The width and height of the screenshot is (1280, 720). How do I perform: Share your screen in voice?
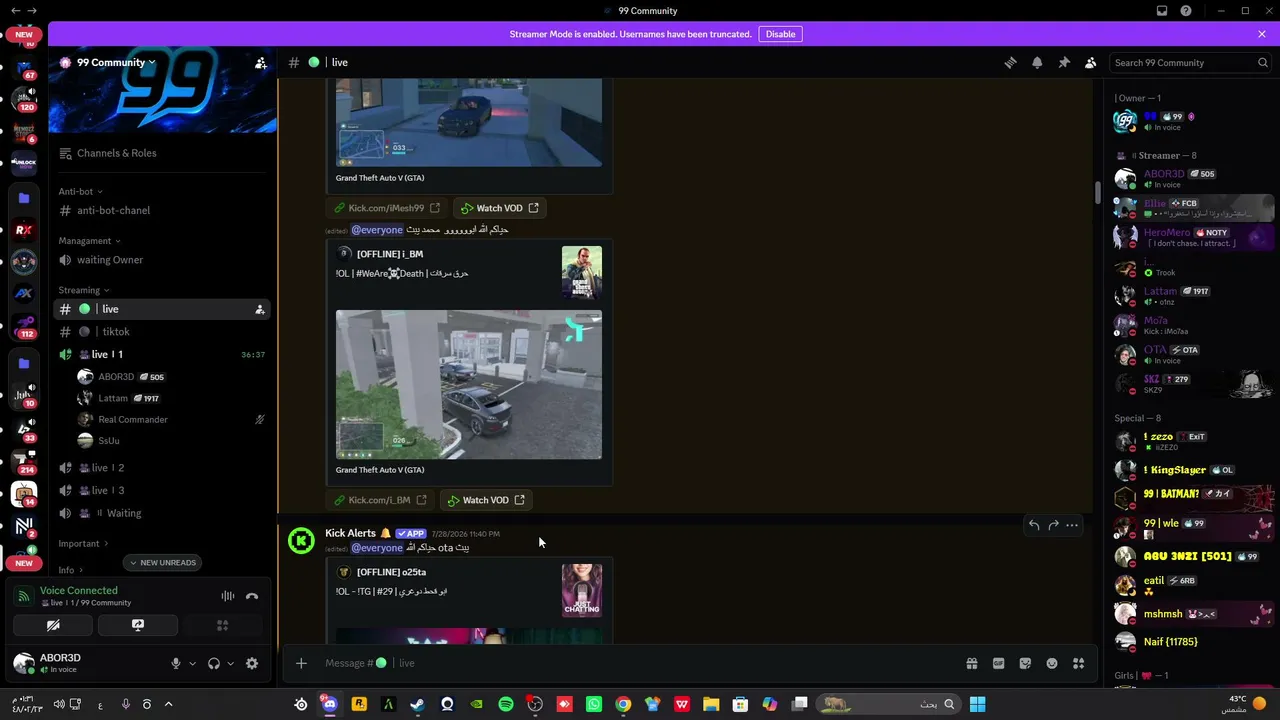(x=138, y=625)
